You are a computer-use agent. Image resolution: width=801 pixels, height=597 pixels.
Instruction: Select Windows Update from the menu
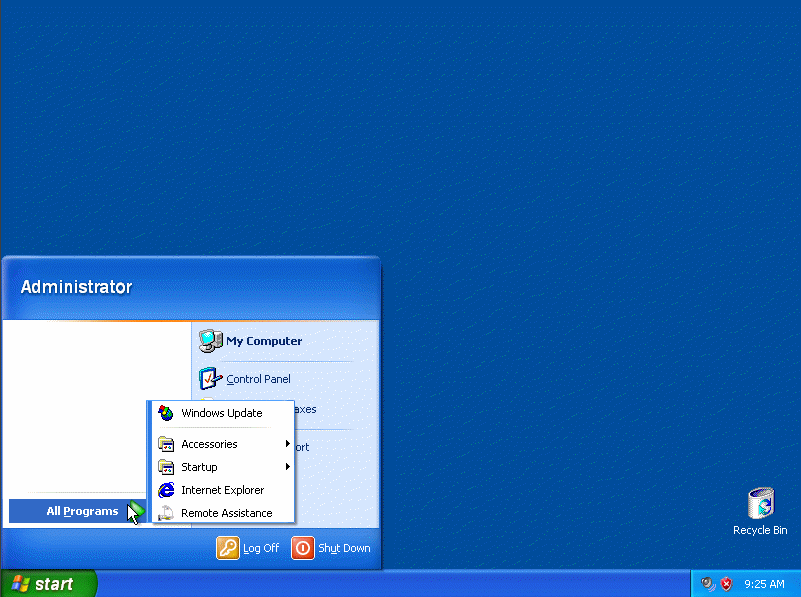tap(221, 413)
